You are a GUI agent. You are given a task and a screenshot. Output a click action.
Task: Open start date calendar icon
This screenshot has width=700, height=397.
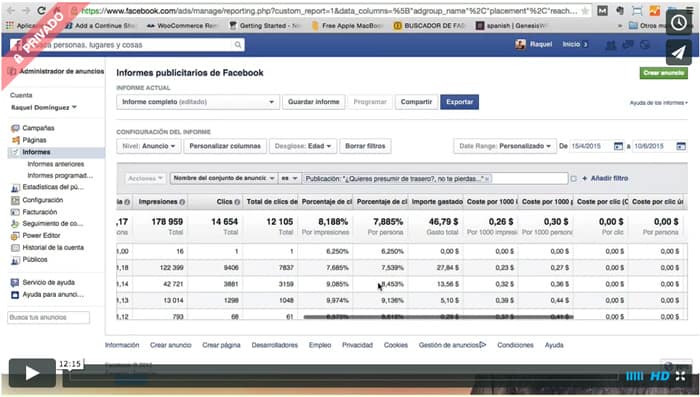point(618,146)
